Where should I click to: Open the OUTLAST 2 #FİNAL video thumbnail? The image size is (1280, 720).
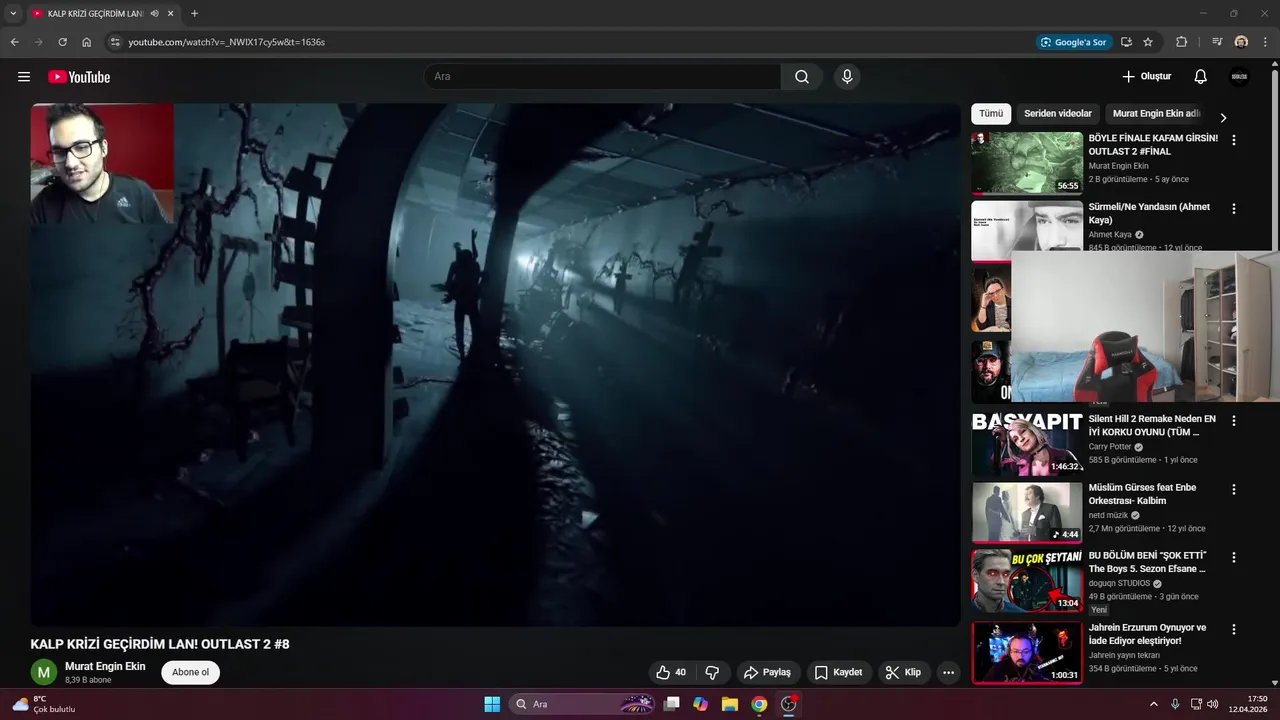(1027, 163)
